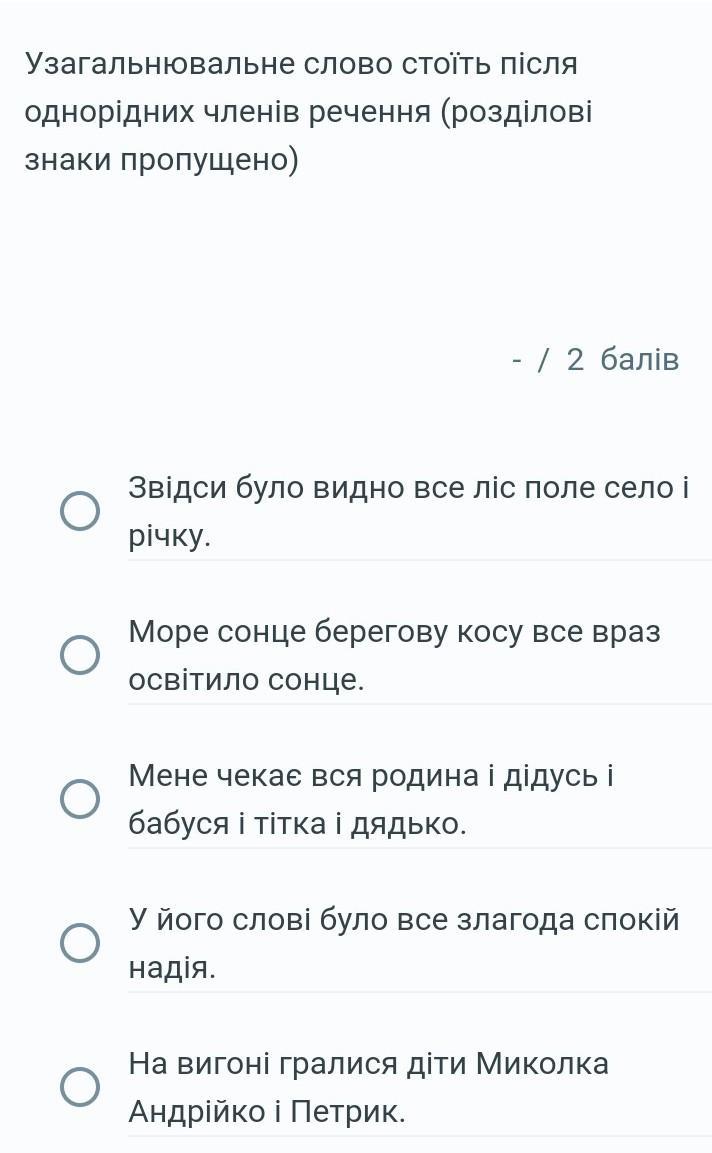Pick radio button for 'У його слові було все'
Viewport: 712px width, 1153px height.
[x=80, y=943]
